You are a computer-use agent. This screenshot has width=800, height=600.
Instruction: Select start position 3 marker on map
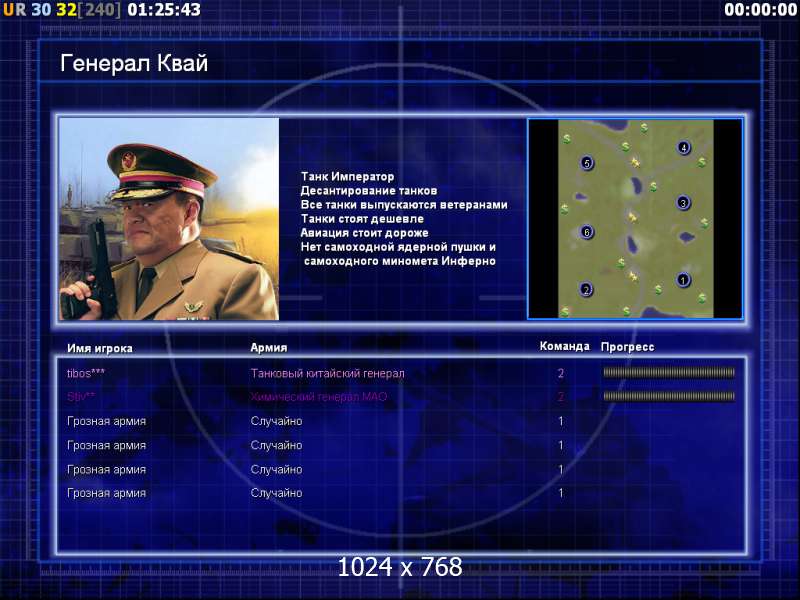(x=683, y=203)
